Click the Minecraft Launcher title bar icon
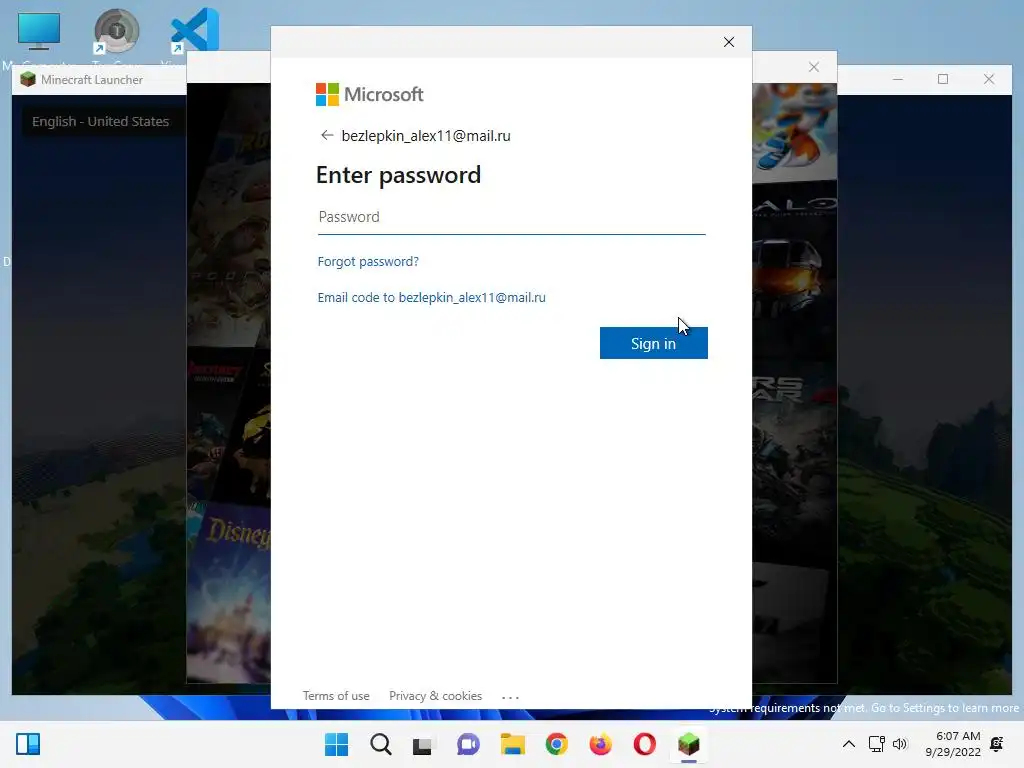The width and height of the screenshot is (1024, 768). pyautogui.click(x=27, y=80)
